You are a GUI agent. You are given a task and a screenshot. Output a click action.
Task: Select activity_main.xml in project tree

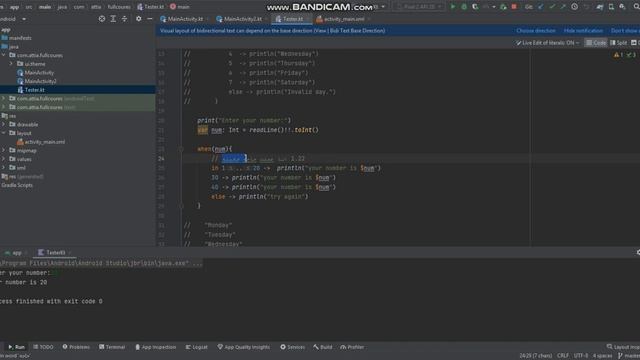(x=44, y=142)
